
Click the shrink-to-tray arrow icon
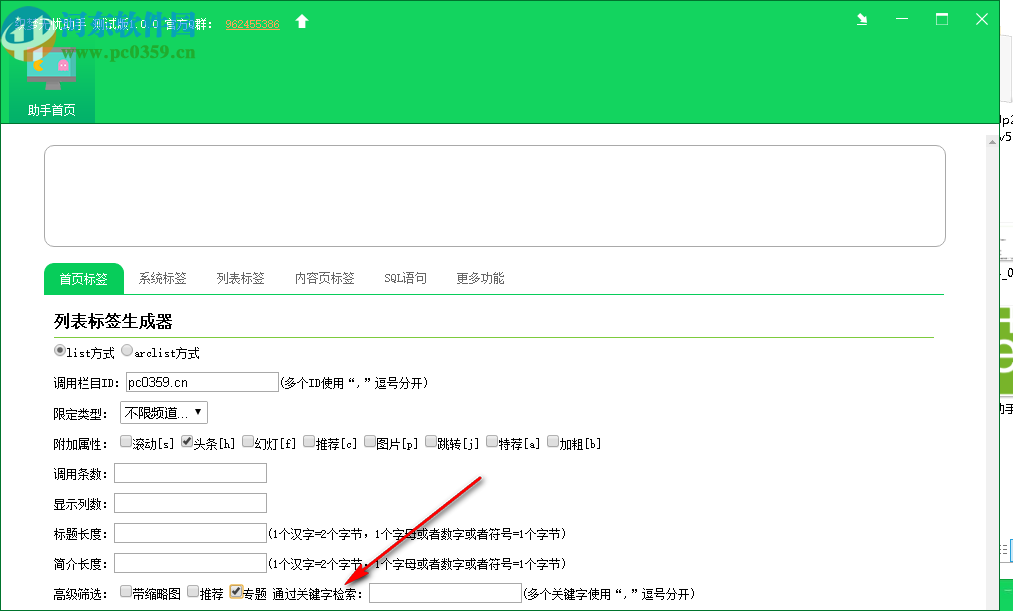click(x=862, y=19)
